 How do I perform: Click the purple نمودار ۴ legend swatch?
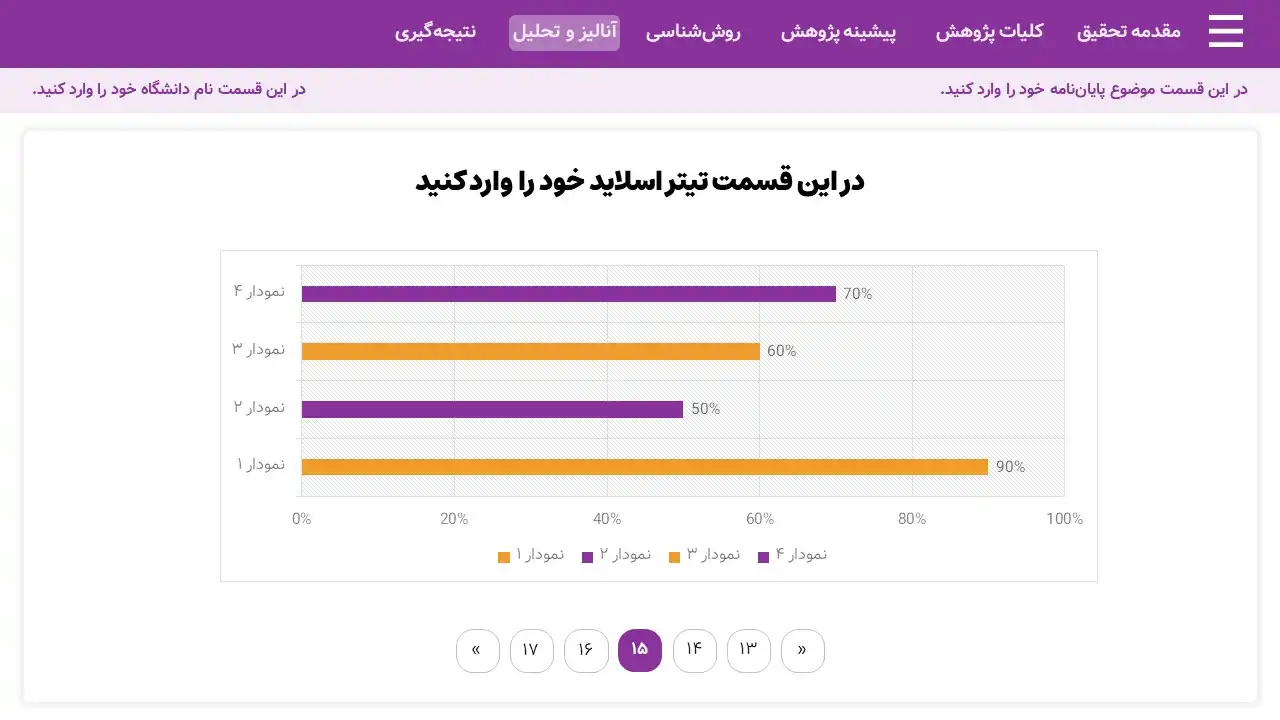click(764, 557)
